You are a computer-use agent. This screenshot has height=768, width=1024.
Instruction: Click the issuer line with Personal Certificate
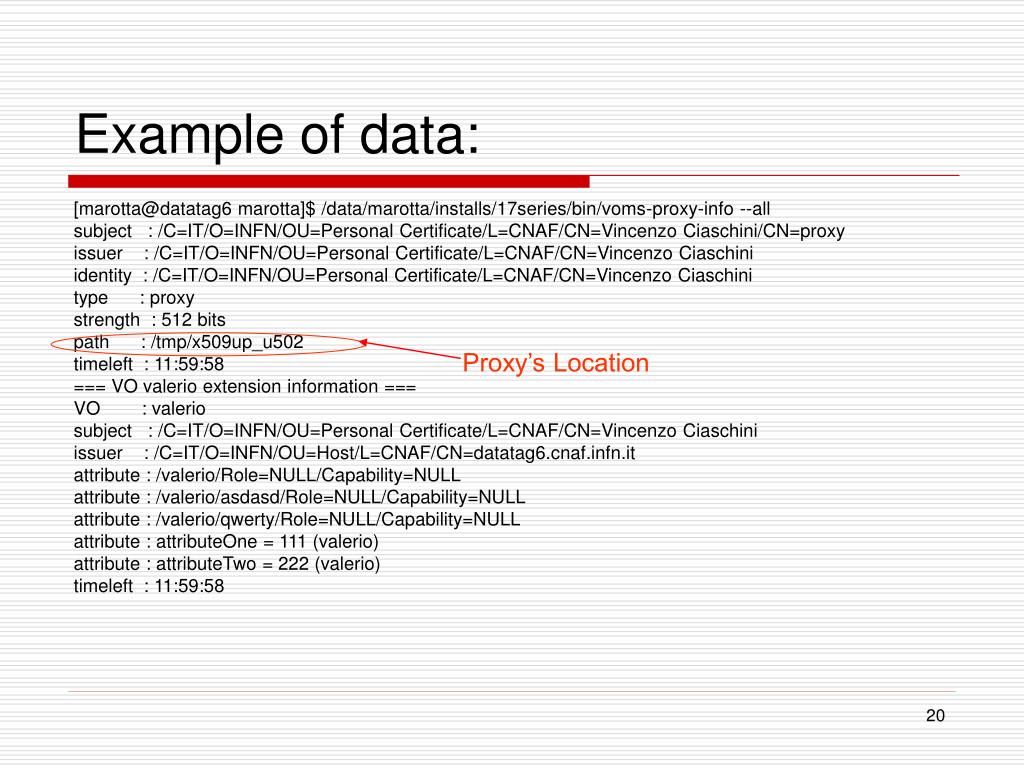(413, 253)
